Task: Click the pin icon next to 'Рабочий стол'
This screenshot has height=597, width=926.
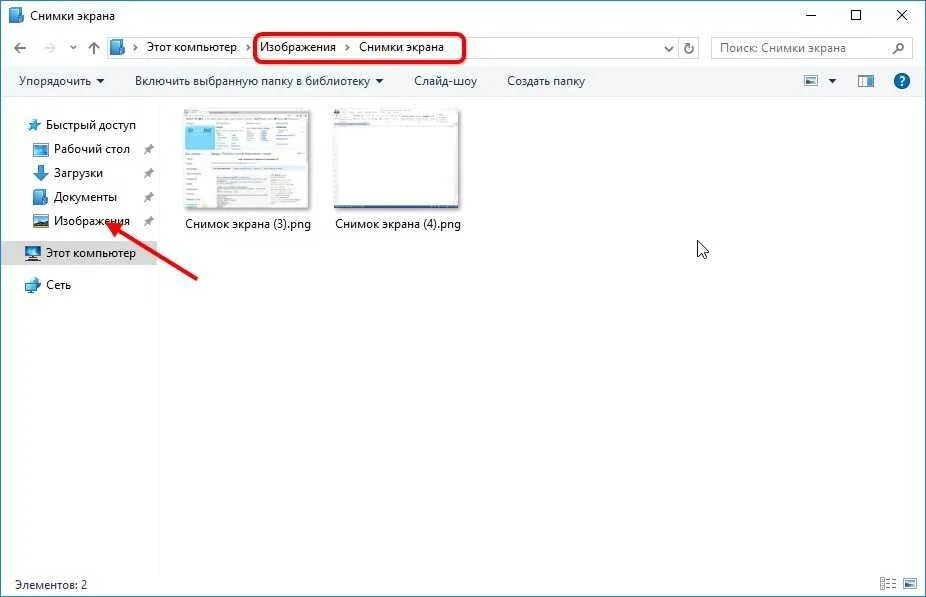Action: click(x=149, y=149)
